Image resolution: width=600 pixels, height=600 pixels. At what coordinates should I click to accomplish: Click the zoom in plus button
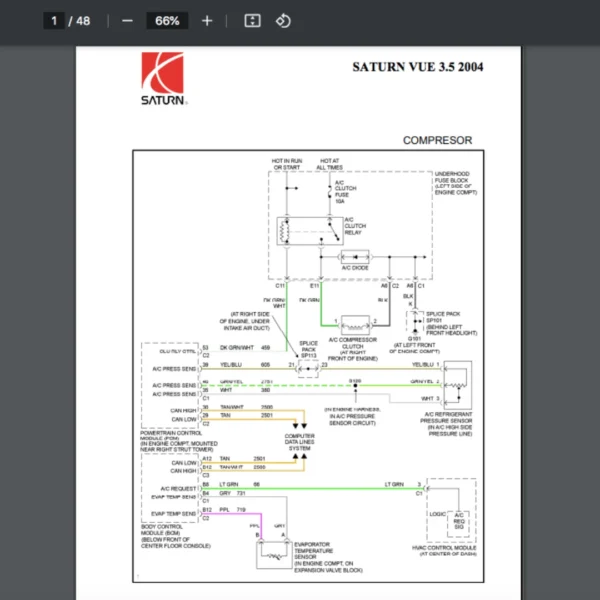tap(207, 20)
